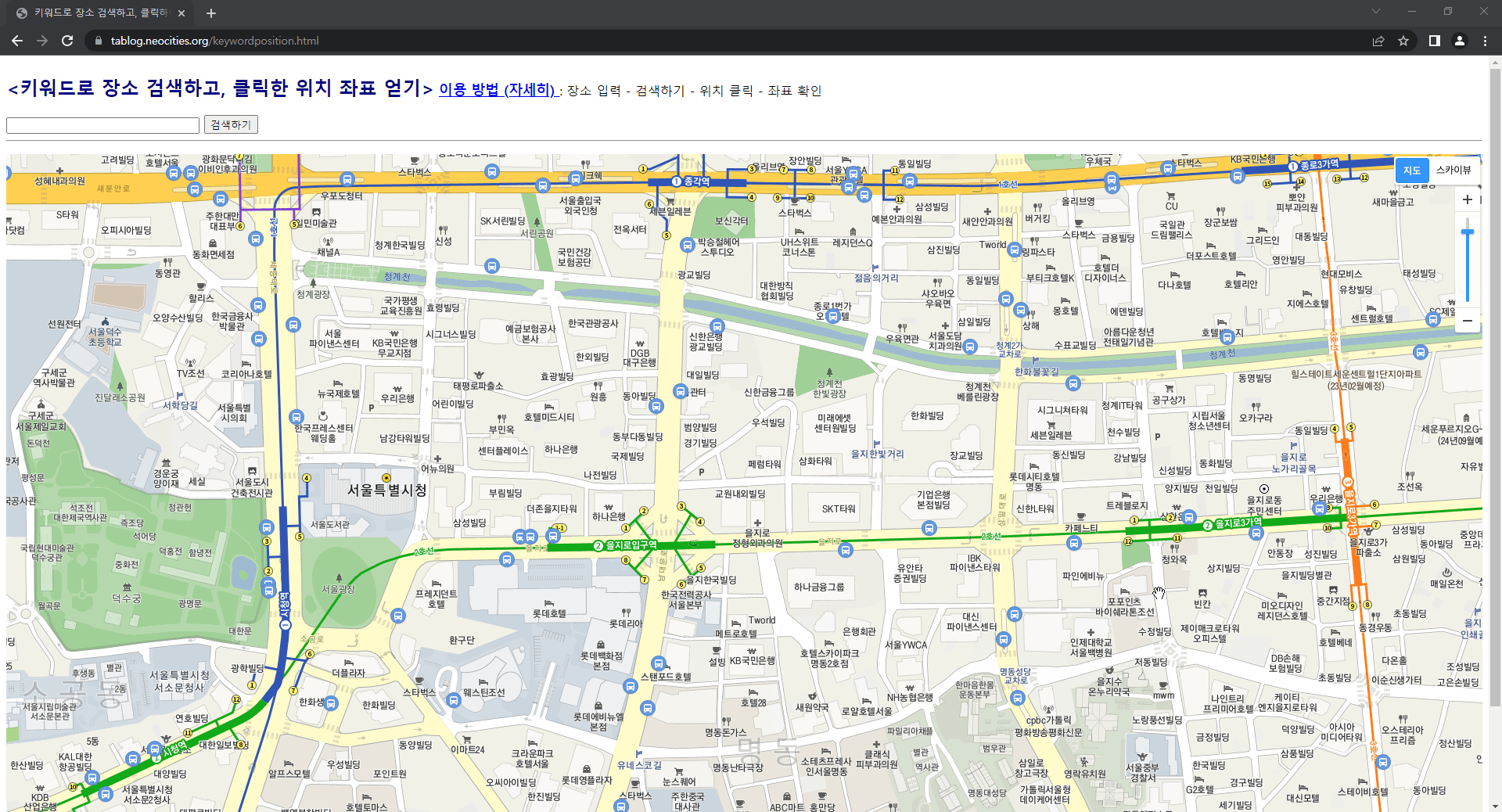Click the 인제대학교 서울백병원 label
1502x812 pixels.
pos(1091,648)
